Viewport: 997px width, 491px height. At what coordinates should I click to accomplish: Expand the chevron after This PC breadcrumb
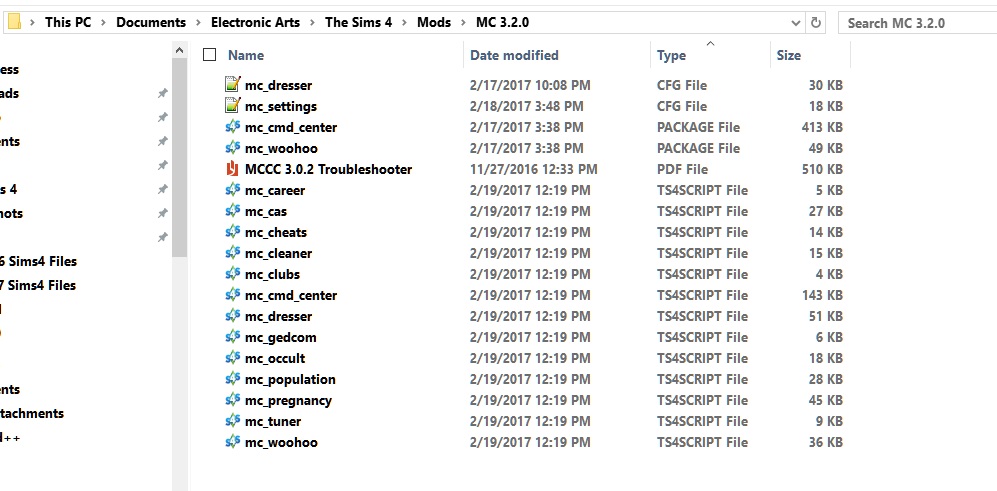(x=104, y=23)
